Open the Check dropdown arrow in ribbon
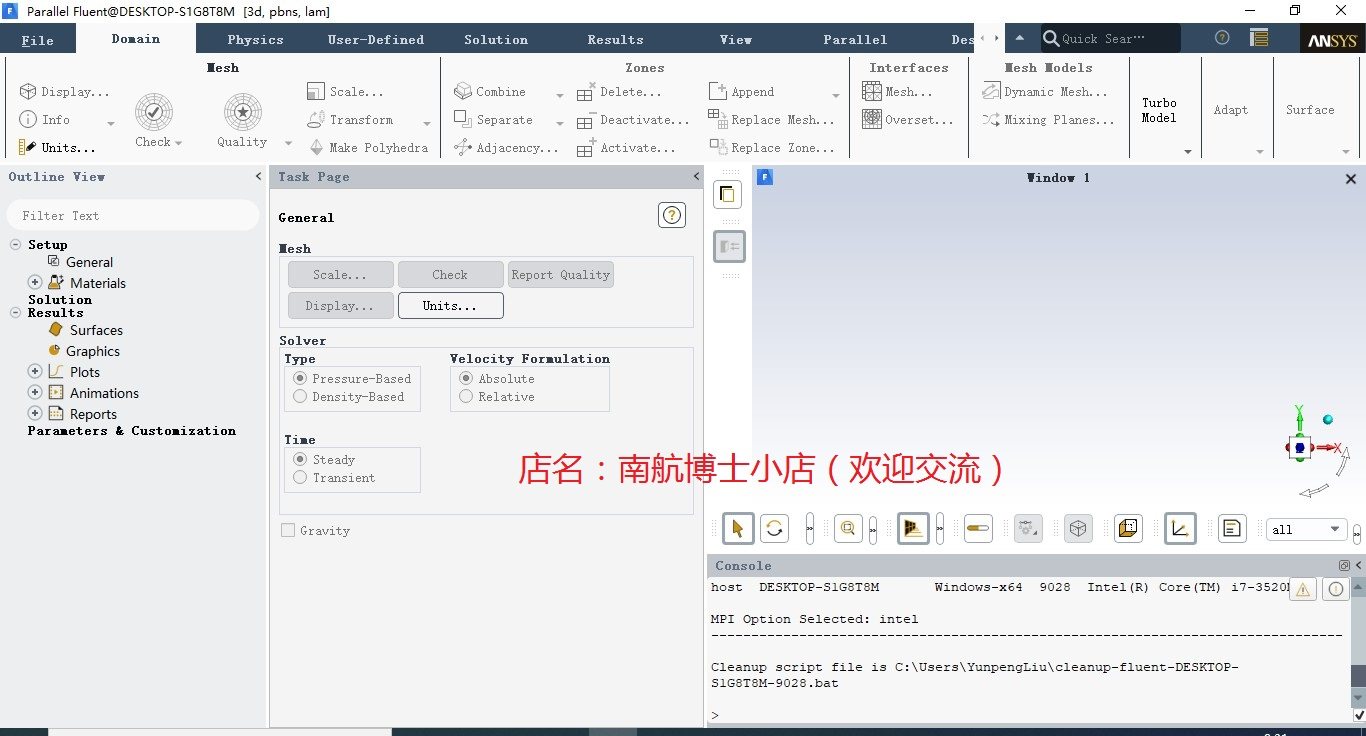Viewport: 1366px width, 736px height. [x=178, y=143]
